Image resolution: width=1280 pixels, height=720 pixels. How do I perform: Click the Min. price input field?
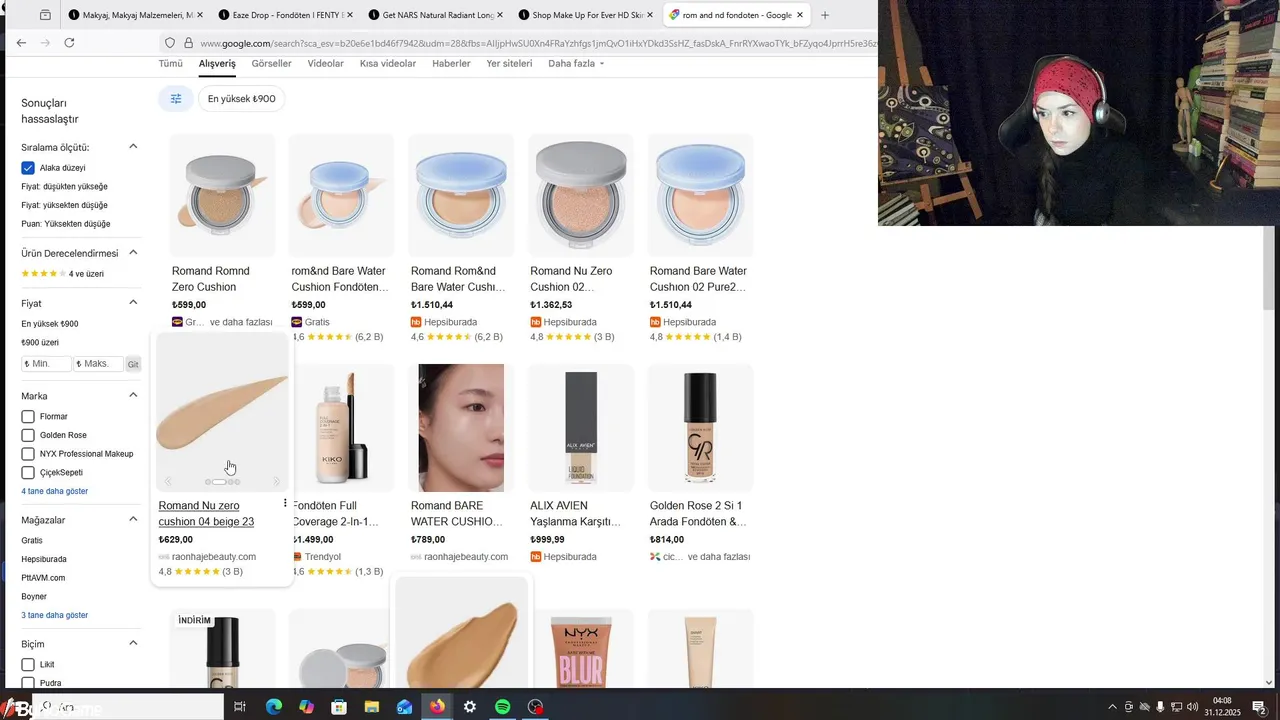click(46, 364)
